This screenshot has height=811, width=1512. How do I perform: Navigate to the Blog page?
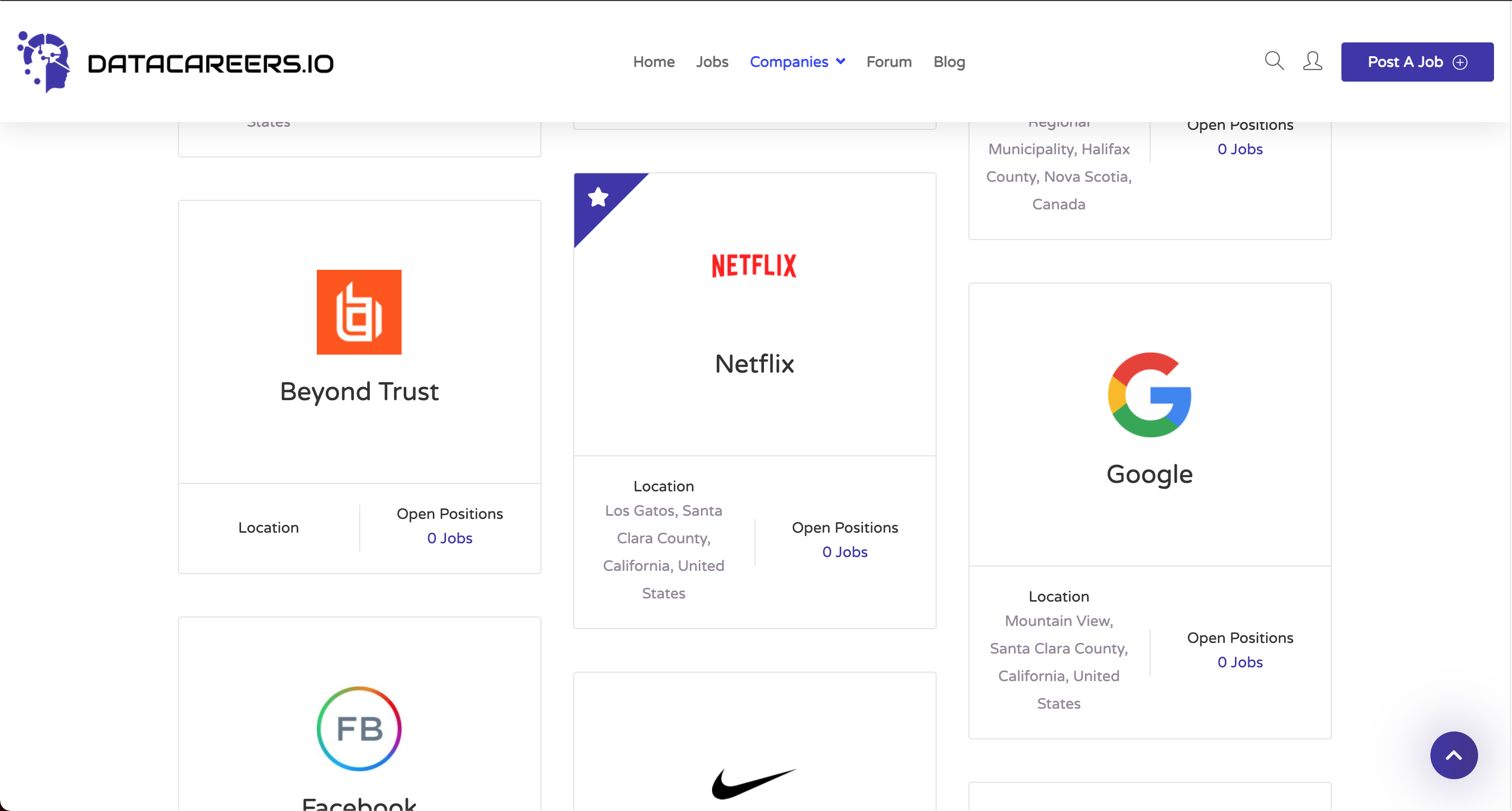coord(948,61)
